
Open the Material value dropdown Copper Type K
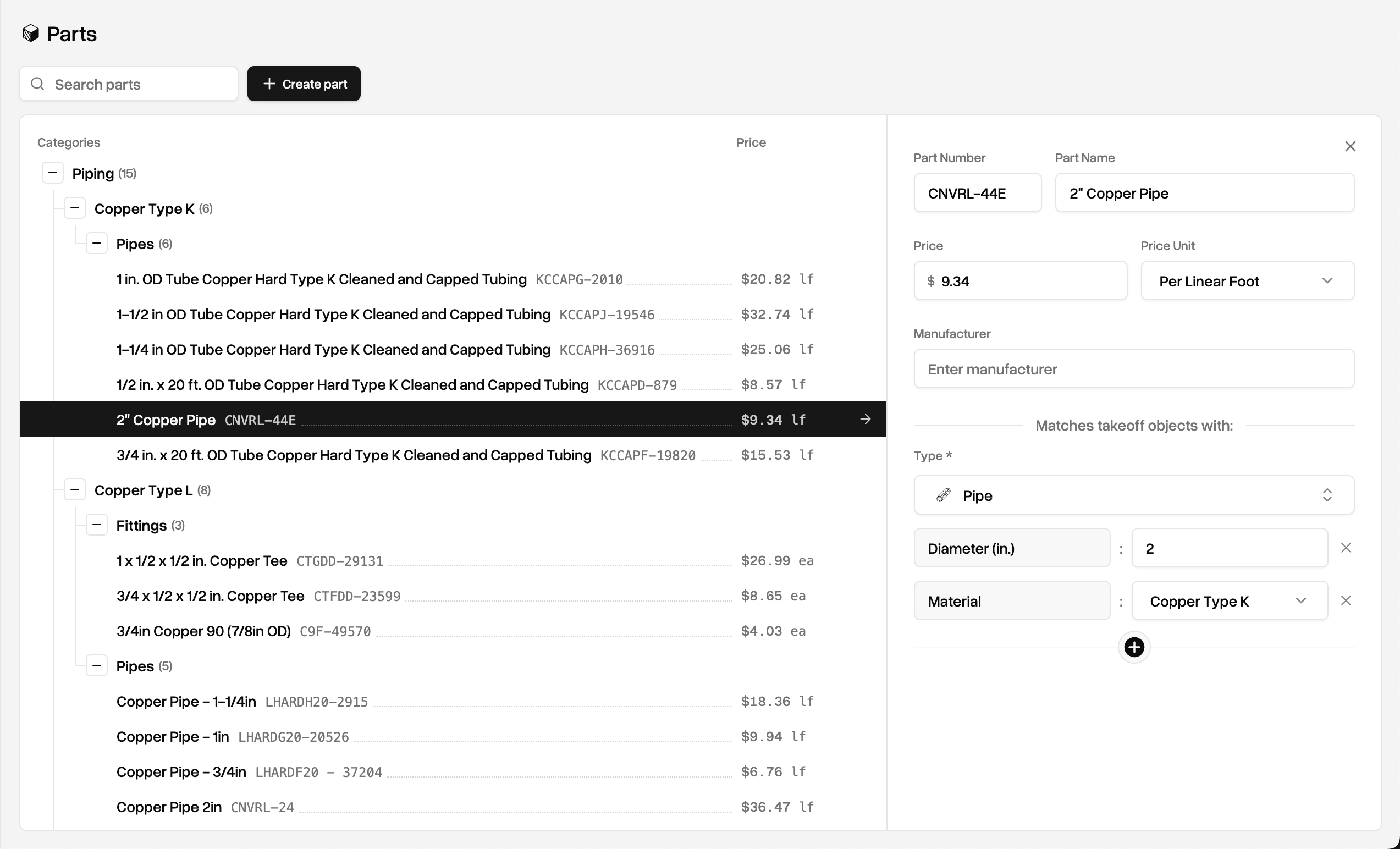pos(1229,600)
